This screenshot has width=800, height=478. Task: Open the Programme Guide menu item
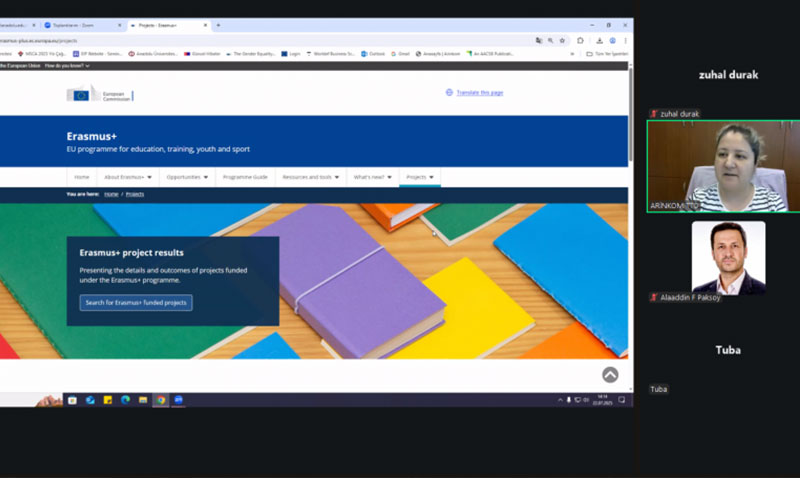(245, 177)
